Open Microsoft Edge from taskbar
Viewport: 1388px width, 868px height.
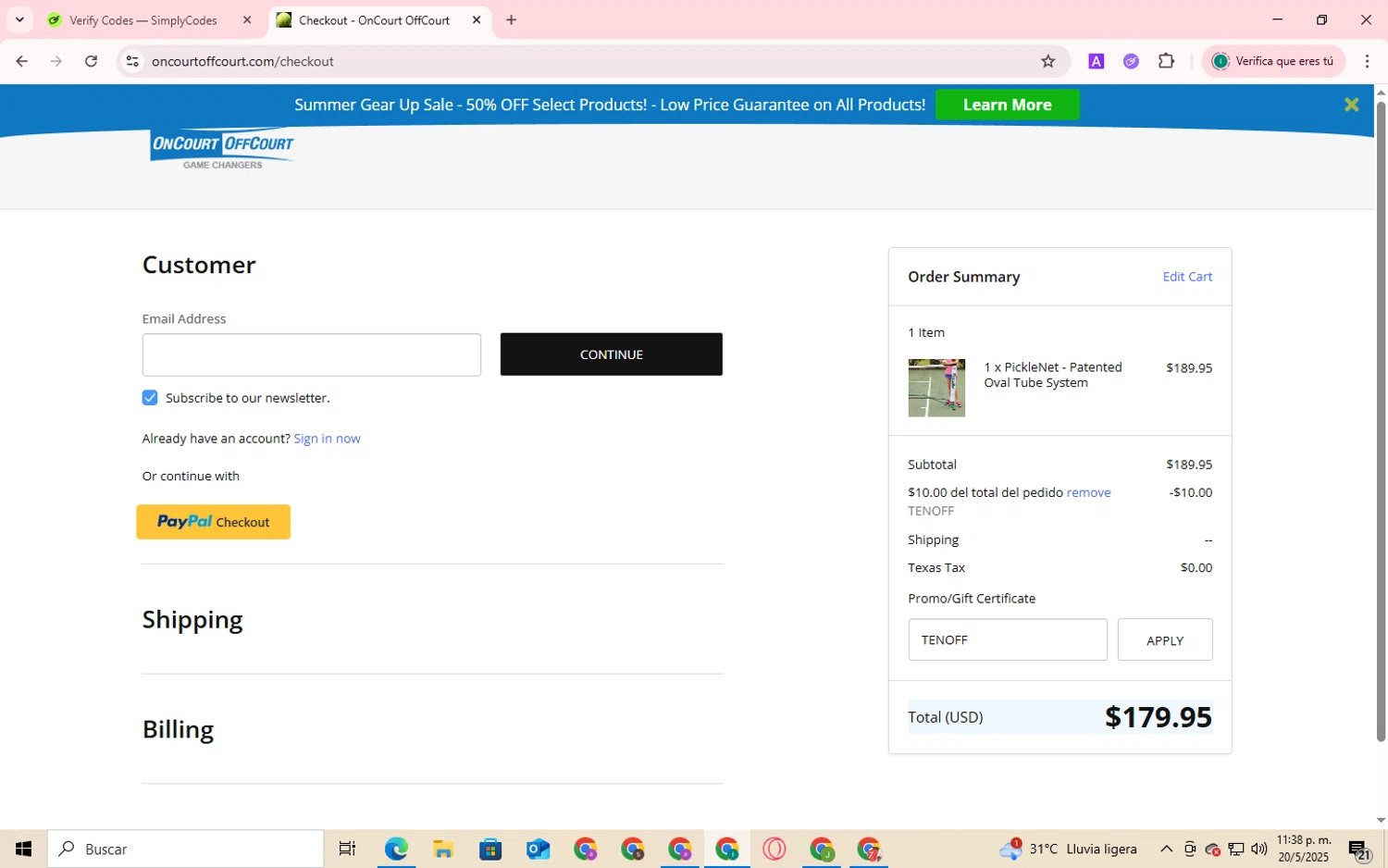396,849
